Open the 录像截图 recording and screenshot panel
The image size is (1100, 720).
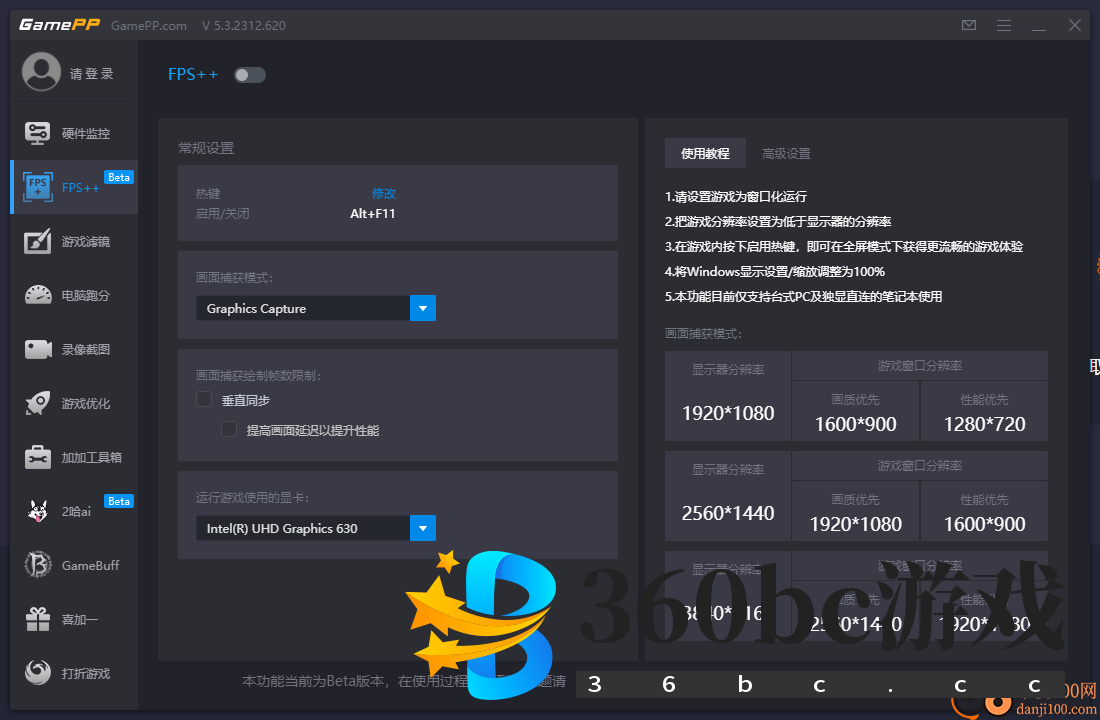(73, 348)
